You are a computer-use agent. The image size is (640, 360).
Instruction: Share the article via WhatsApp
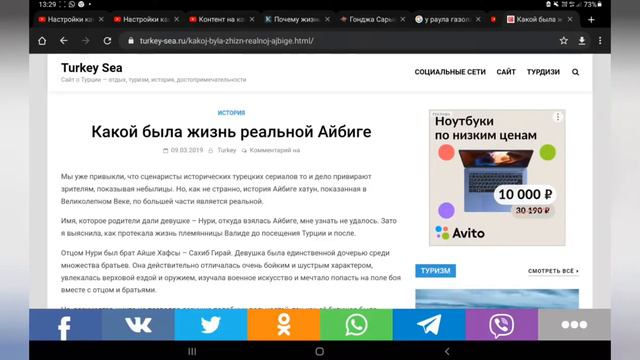356,325
